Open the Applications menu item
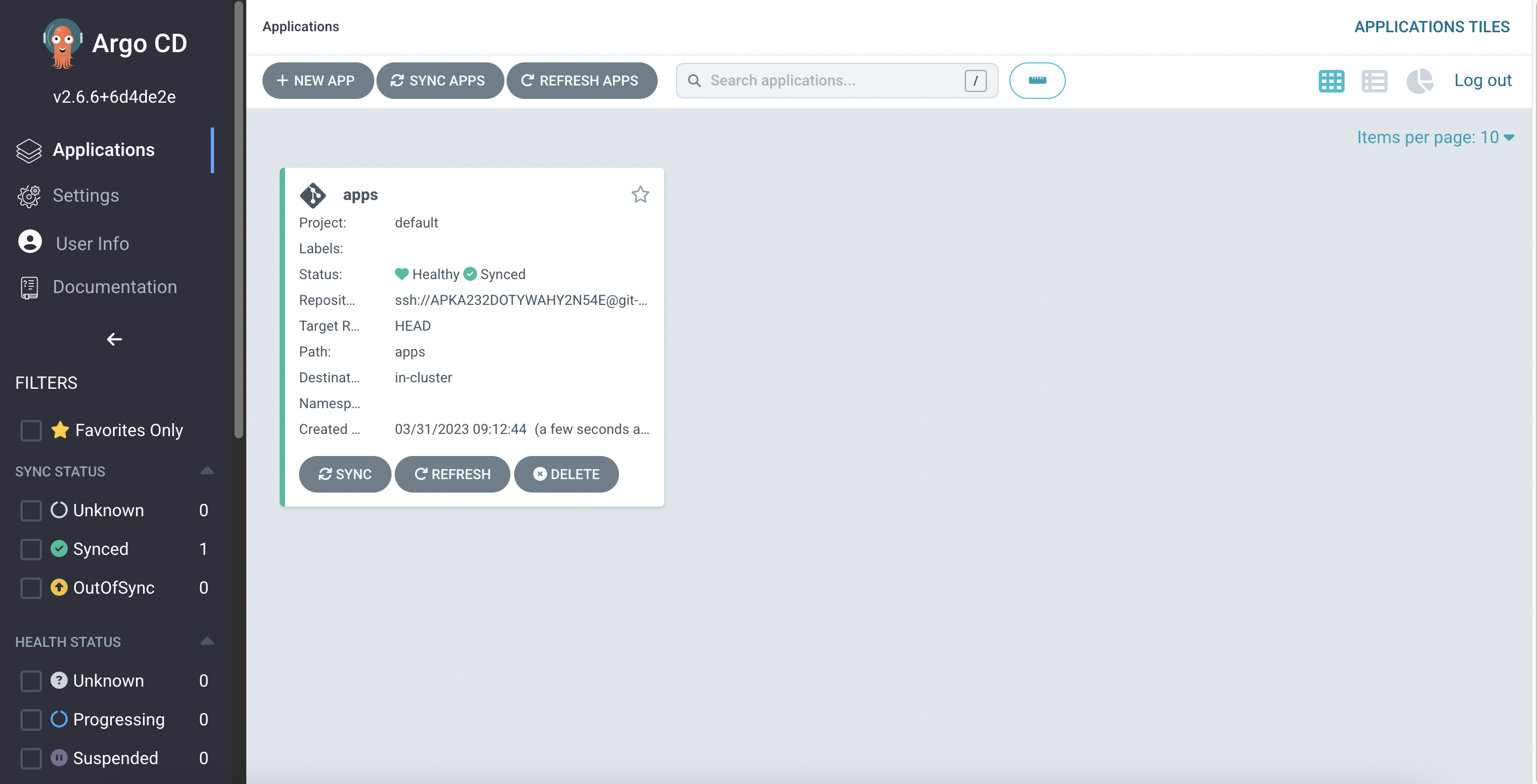 click(104, 148)
